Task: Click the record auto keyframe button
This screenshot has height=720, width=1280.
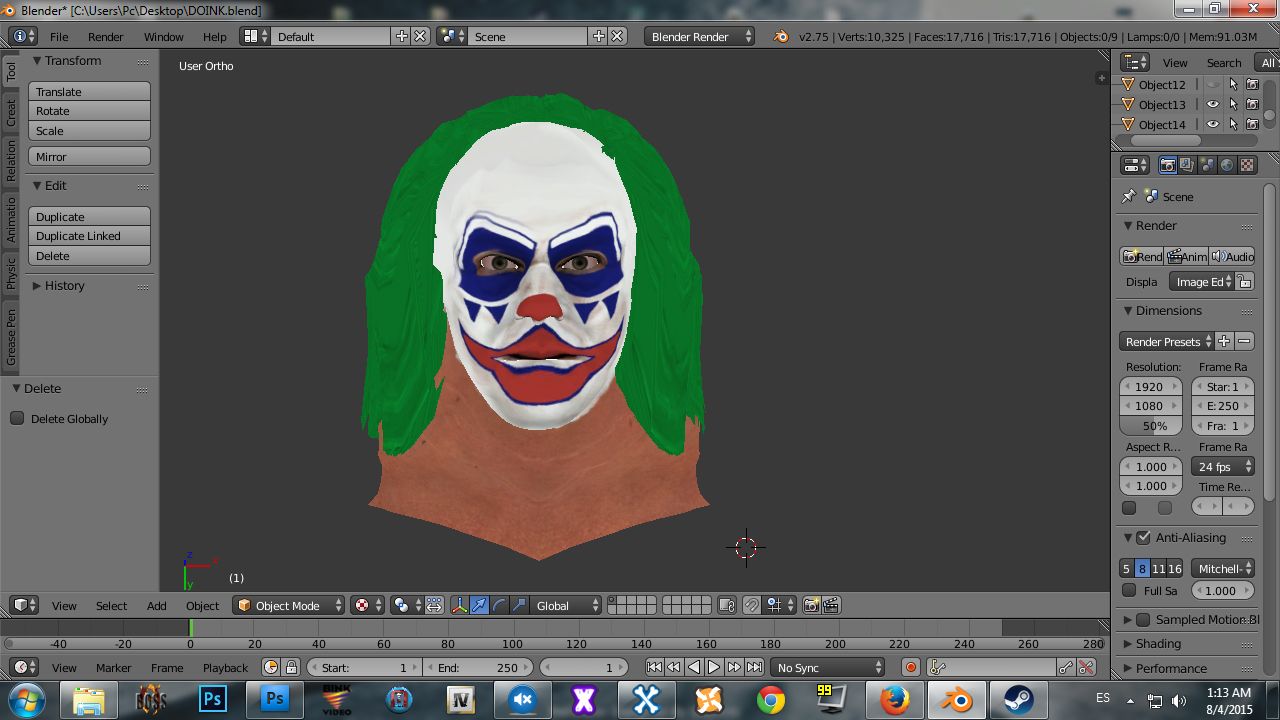Action: pos(911,667)
